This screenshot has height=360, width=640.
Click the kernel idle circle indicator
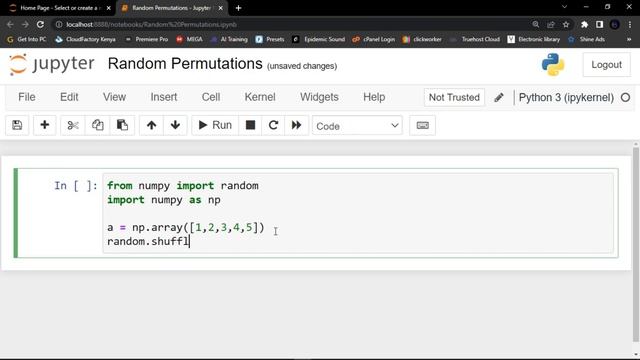(x=625, y=98)
